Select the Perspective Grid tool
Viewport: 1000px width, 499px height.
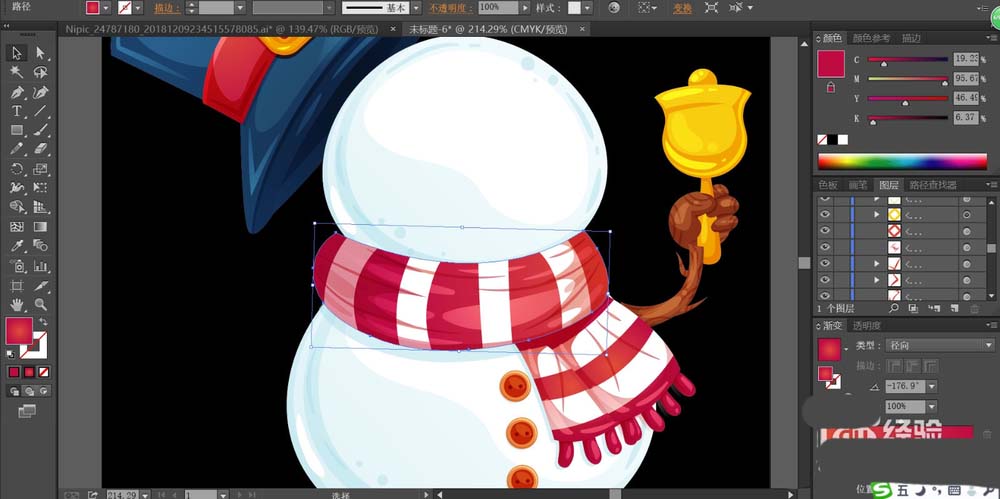coord(40,207)
